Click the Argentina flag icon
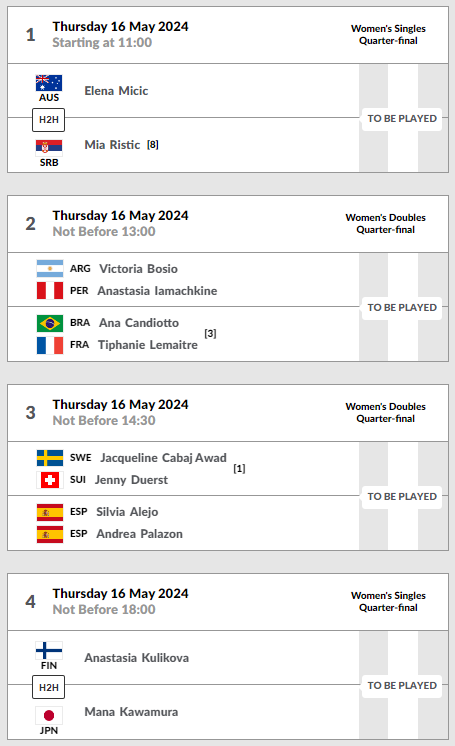455x746 pixels. tap(50, 269)
